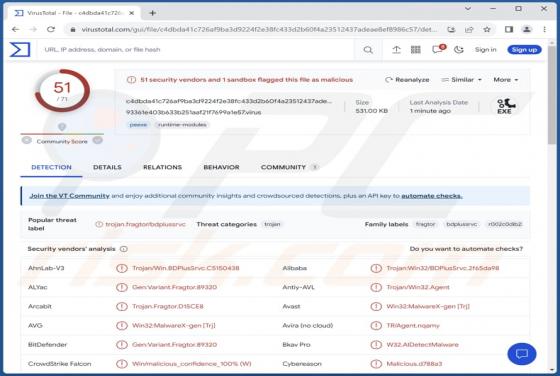560x376 pixels.
Task: Switch to the DETAILS tab
Action: tap(107, 167)
